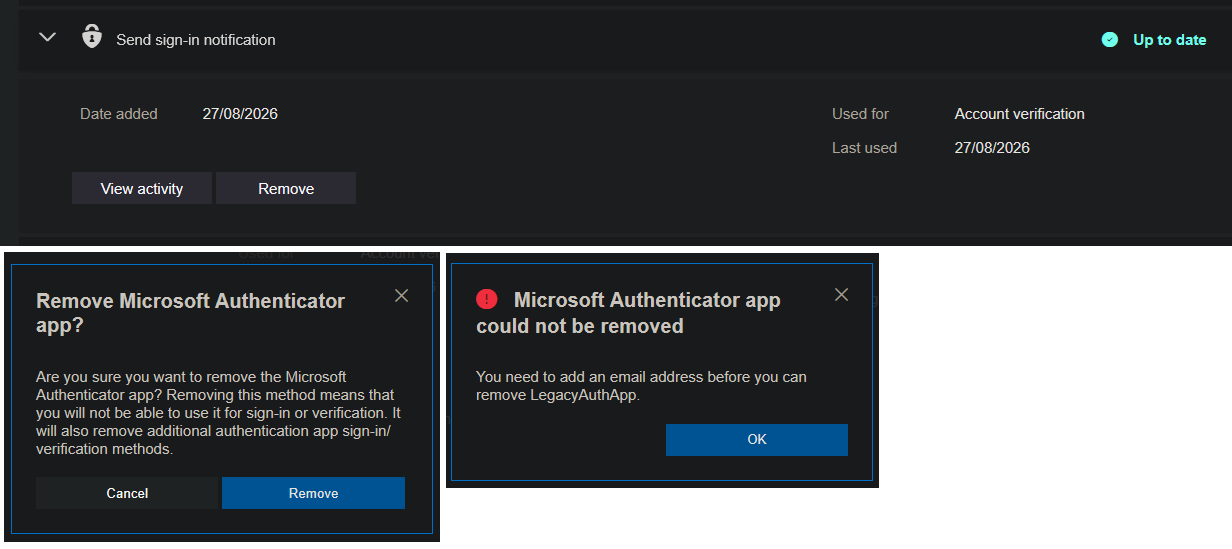Click the 'add an email address' error message
The width and height of the screenshot is (1232, 549).
pyautogui.click(x=641, y=385)
